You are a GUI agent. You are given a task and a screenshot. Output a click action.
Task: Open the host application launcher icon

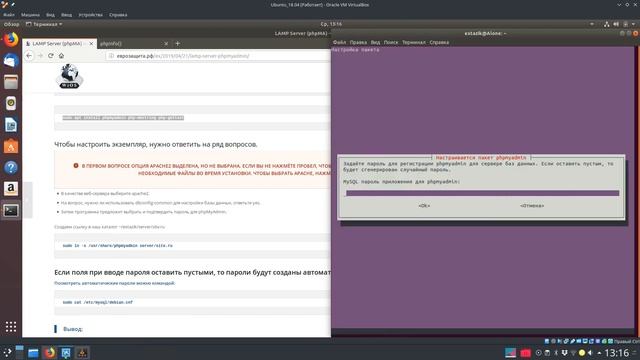pyautogui.click(x=7, y=353)
